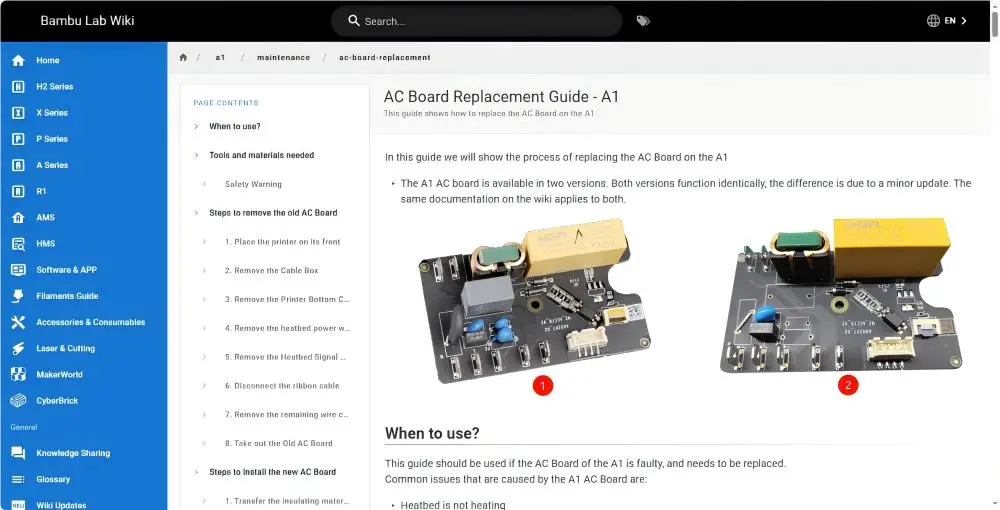Click the MakerWorld icon
This screenshot has width=1000, height=510.
(18, 374)
